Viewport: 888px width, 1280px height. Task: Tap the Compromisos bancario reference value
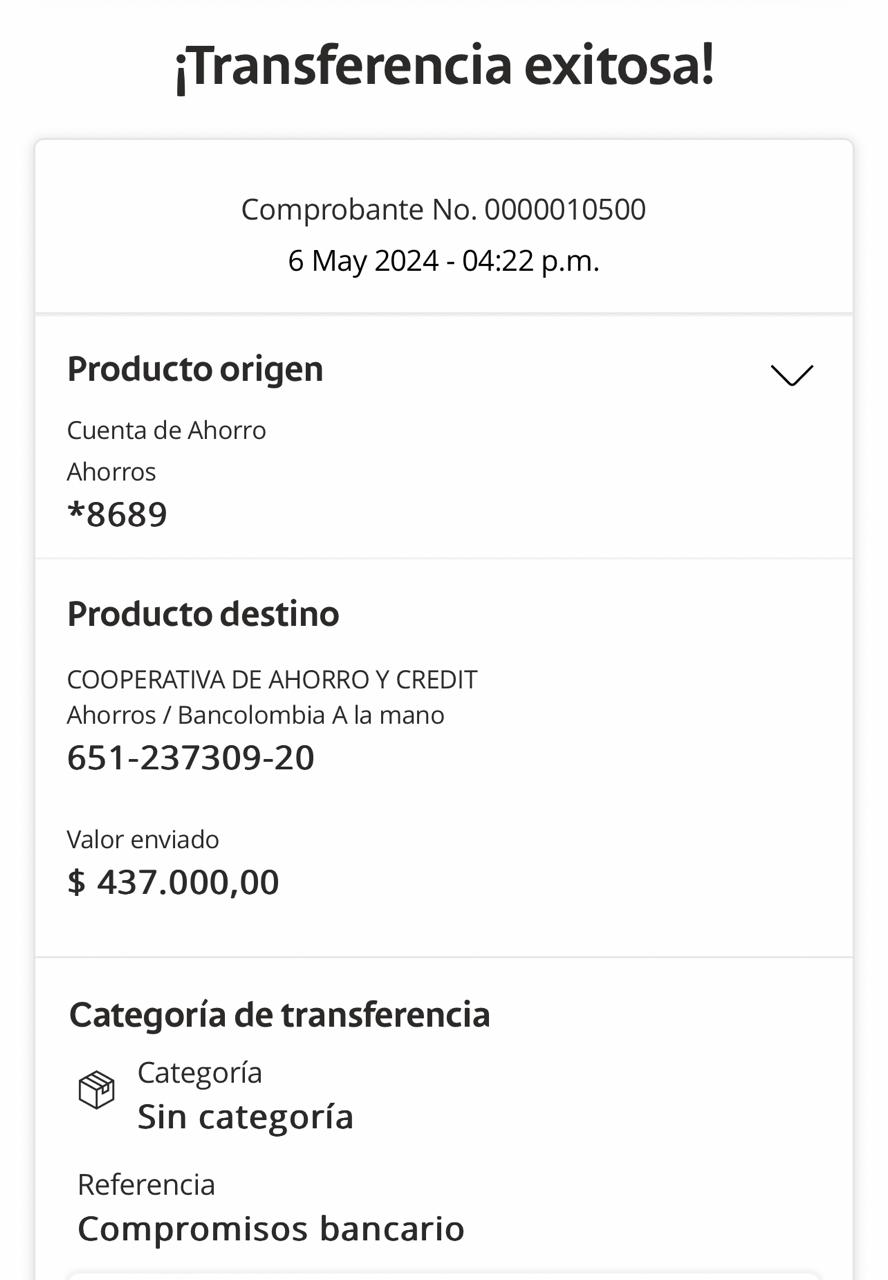[271, 1228]
